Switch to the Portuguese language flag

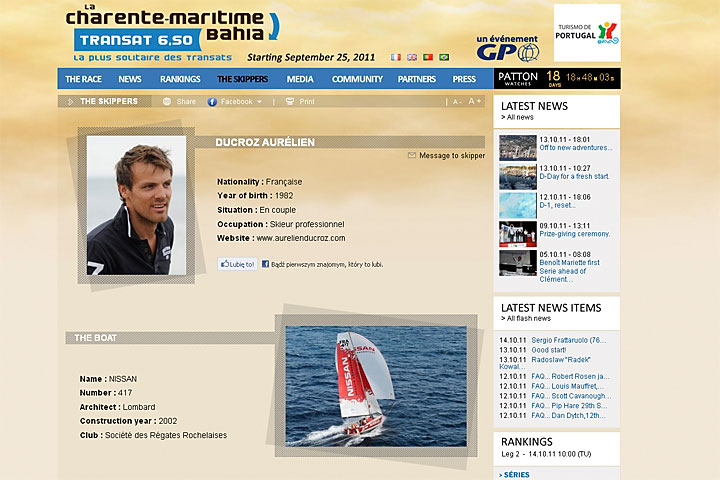click(428, 57)
